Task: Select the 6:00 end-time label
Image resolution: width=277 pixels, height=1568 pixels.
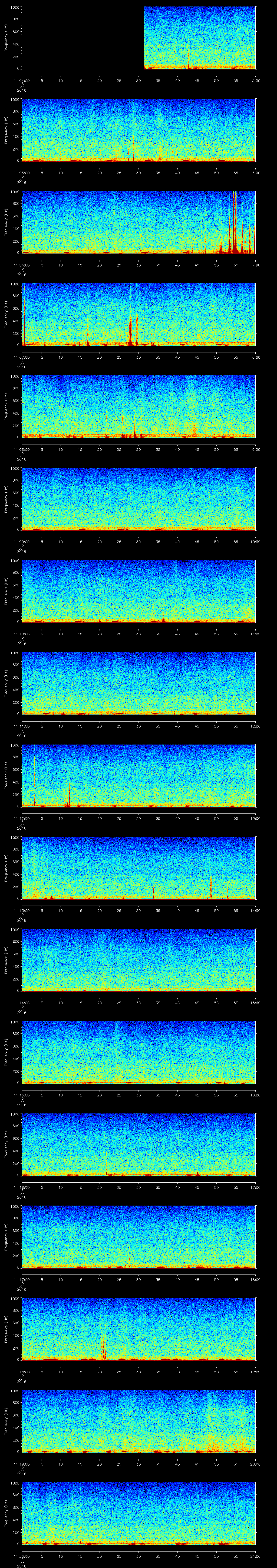Action: point(256,173)
